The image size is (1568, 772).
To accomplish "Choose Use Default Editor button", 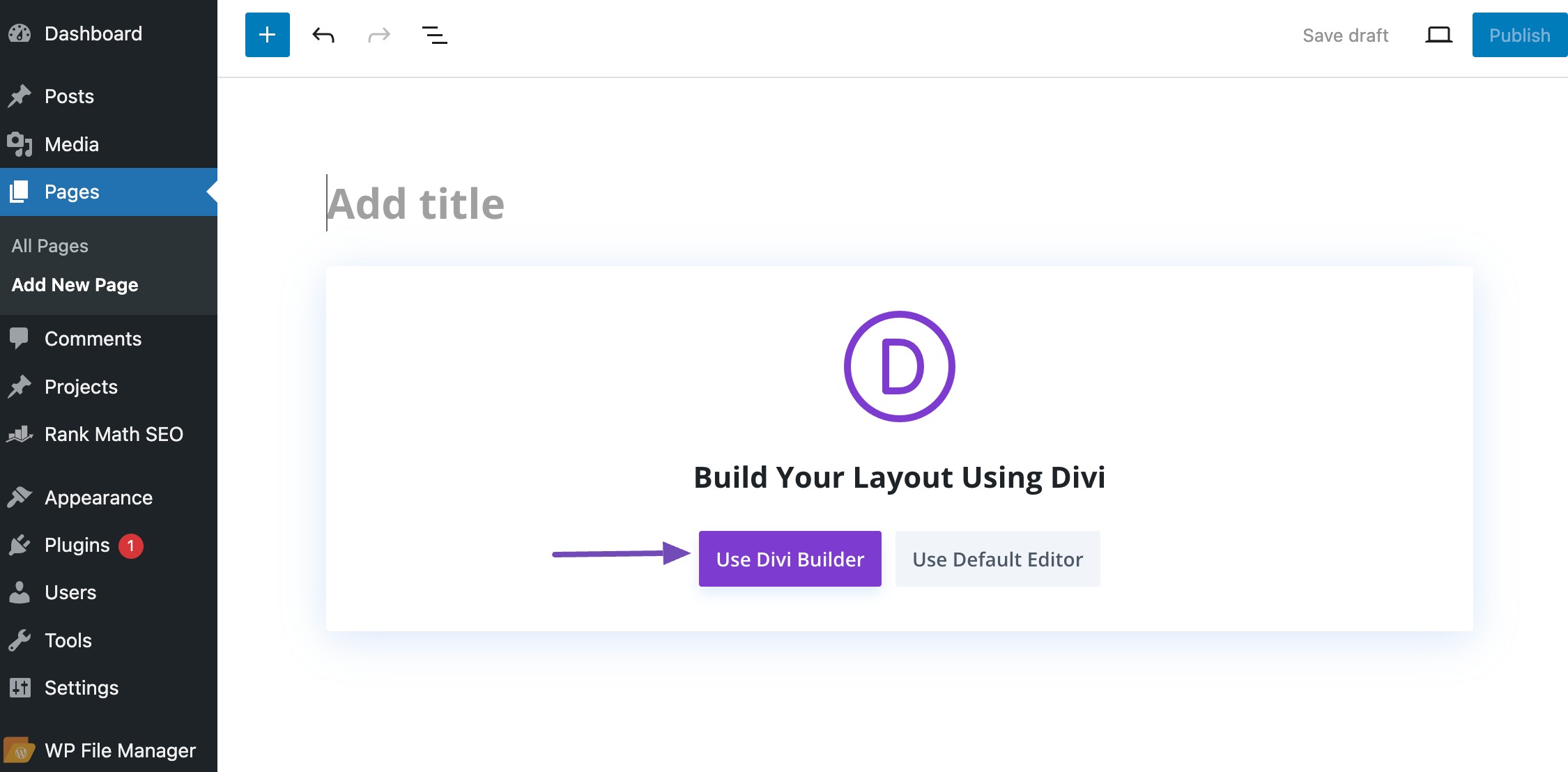I will (x=998, y=559).
